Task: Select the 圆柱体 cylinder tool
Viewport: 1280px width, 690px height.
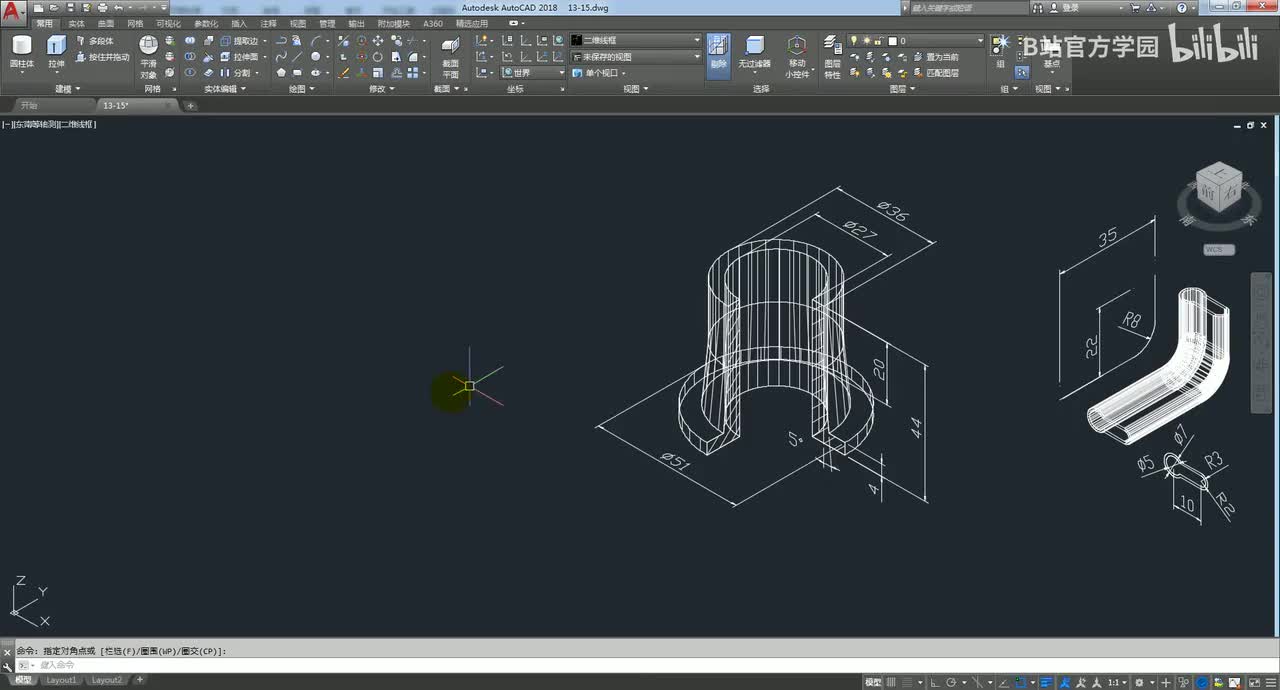Action: [x=22, y=52]
